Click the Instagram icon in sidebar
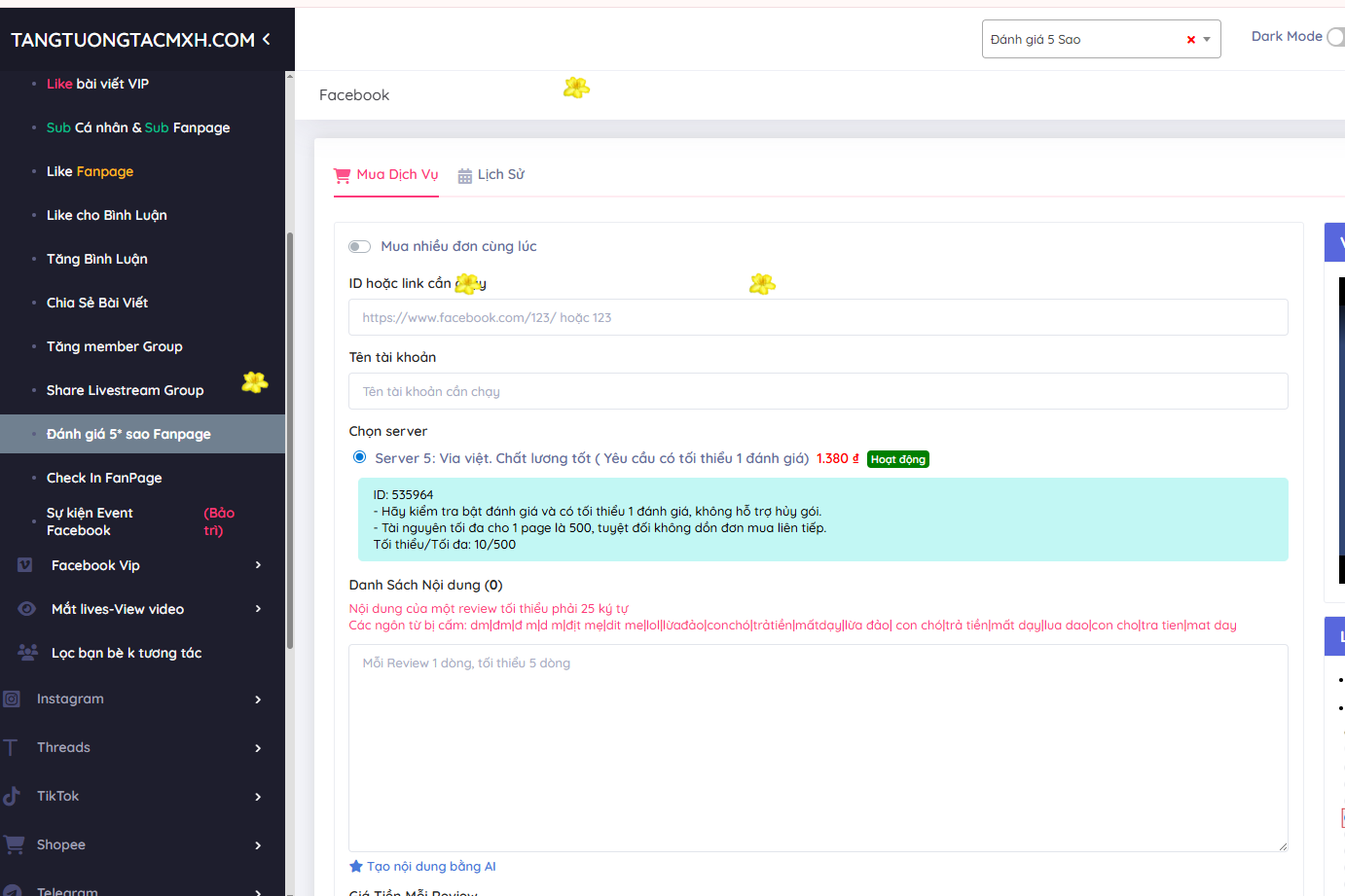Viewport: 1345px width, 896px height. tap(12, 699)
